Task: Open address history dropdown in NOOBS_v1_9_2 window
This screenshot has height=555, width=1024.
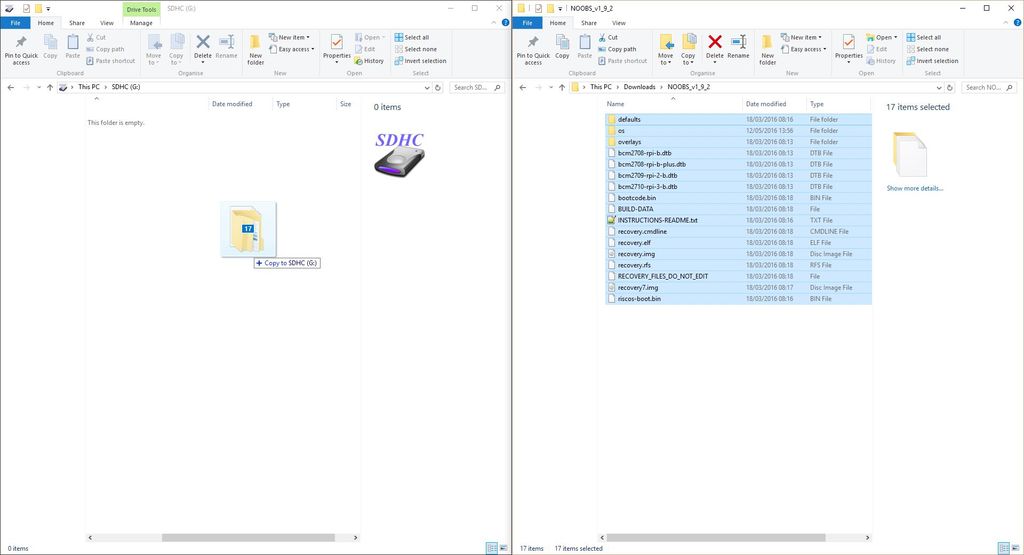Action: coord(939,87)
